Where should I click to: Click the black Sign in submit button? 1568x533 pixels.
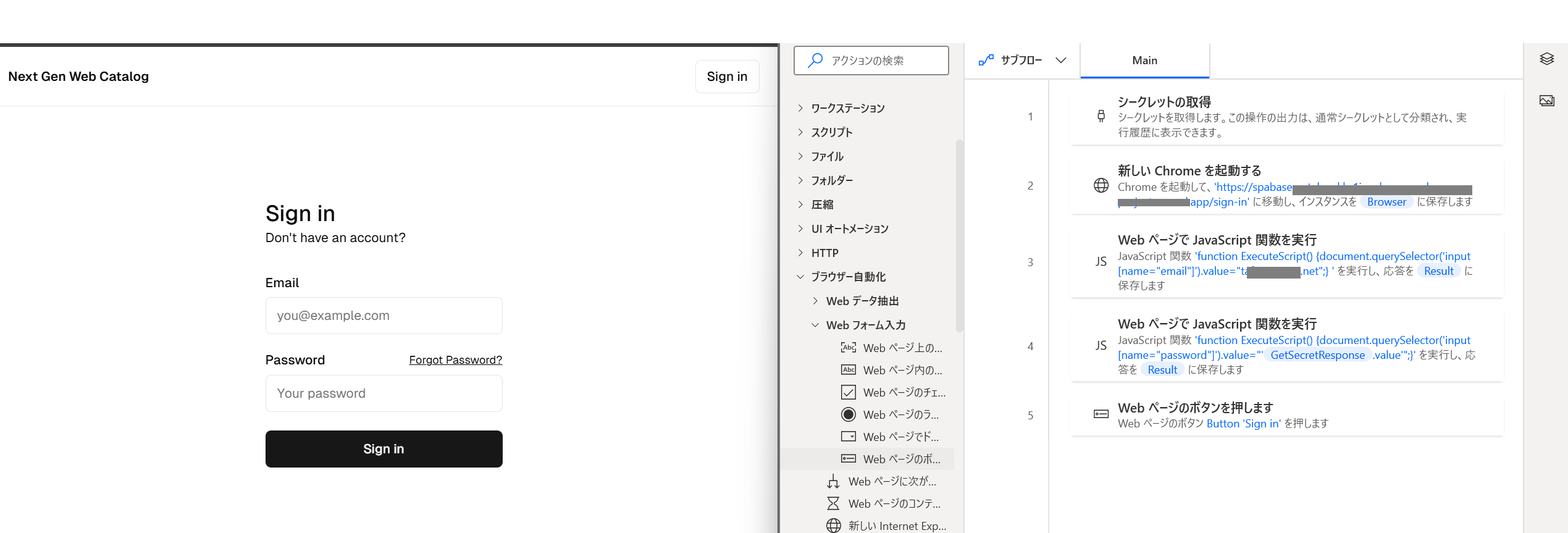pos(384,449)
